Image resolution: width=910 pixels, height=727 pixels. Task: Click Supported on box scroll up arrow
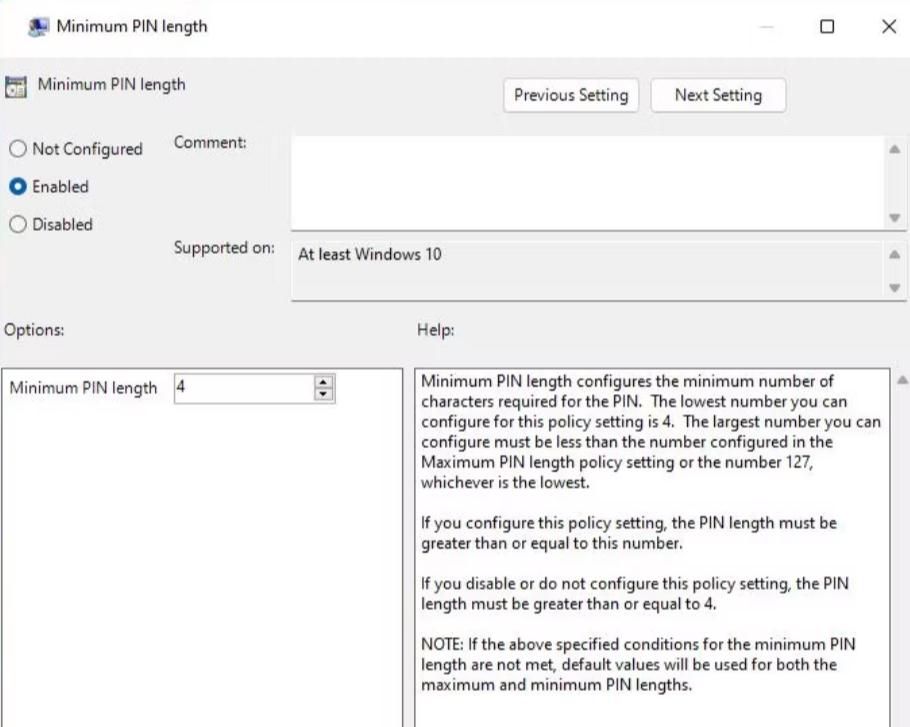point(894,255)
